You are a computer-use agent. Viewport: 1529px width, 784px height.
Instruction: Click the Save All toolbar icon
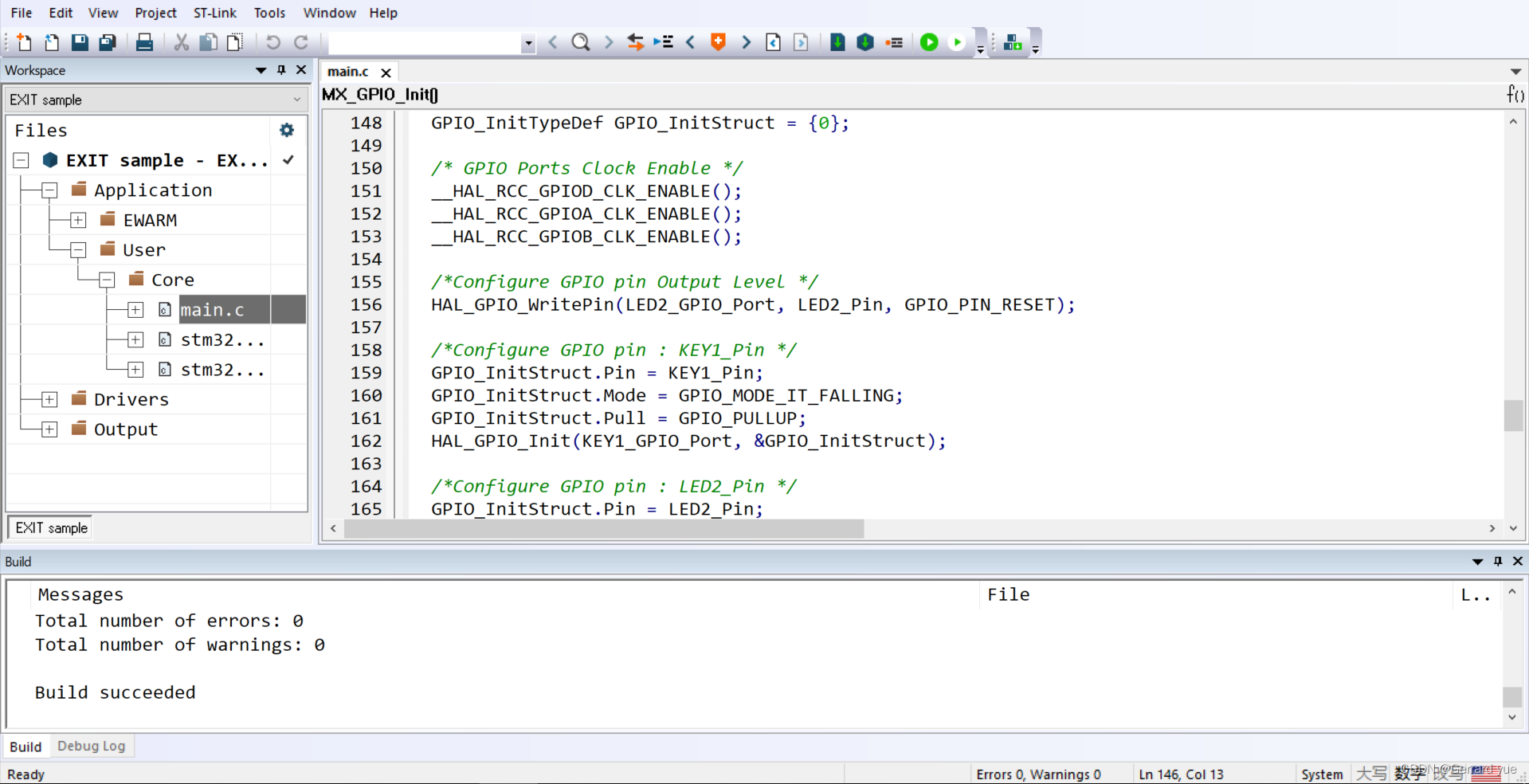pyautogui.click(x=107, y=42)
